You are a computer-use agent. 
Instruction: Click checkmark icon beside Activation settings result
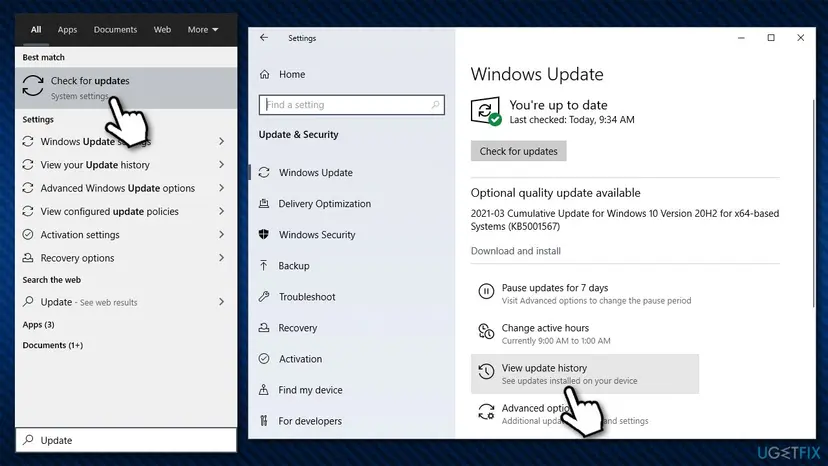pos(28,234)
